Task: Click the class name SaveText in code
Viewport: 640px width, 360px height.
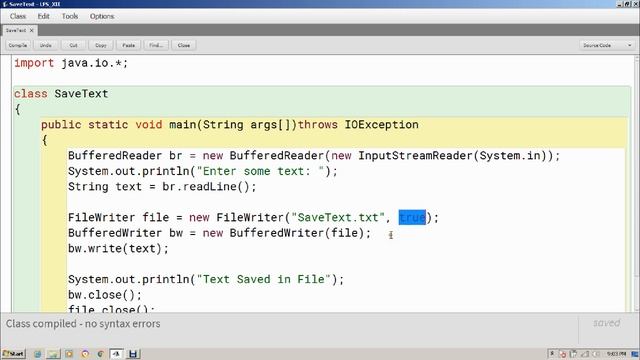Action: tap(81, 94)
